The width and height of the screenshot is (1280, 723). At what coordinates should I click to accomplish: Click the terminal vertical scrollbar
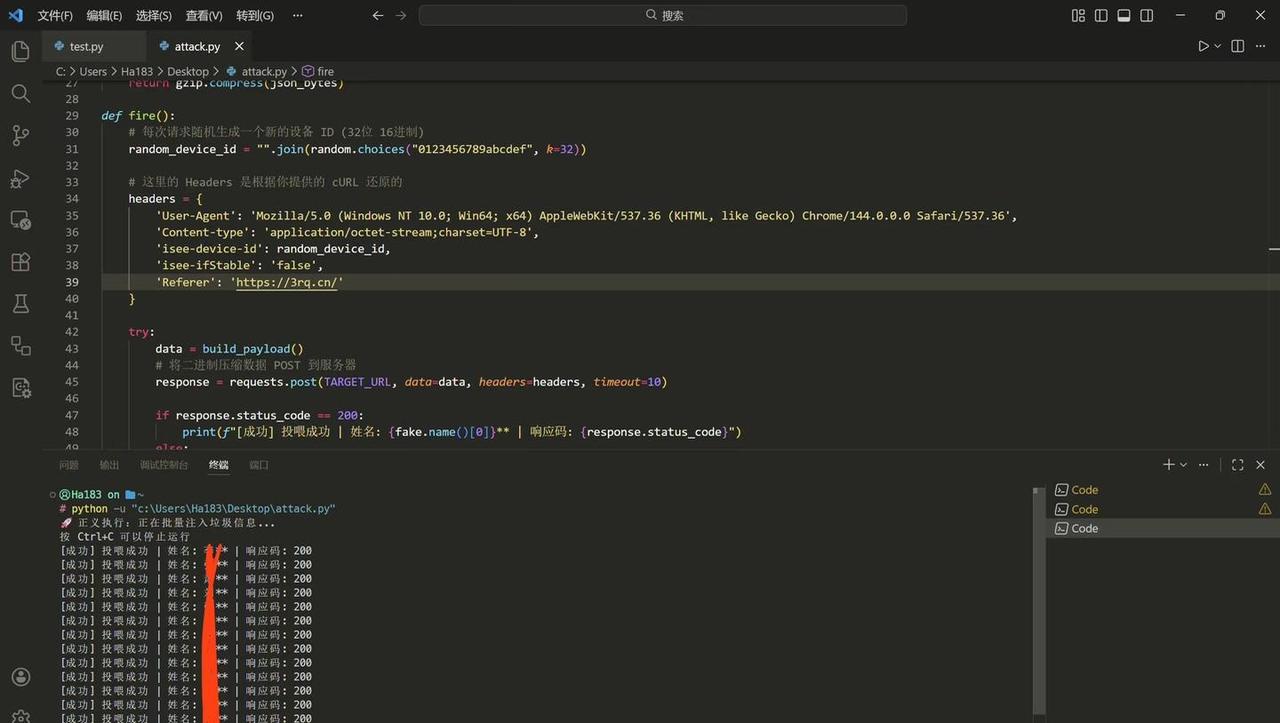click(1040, 600)
